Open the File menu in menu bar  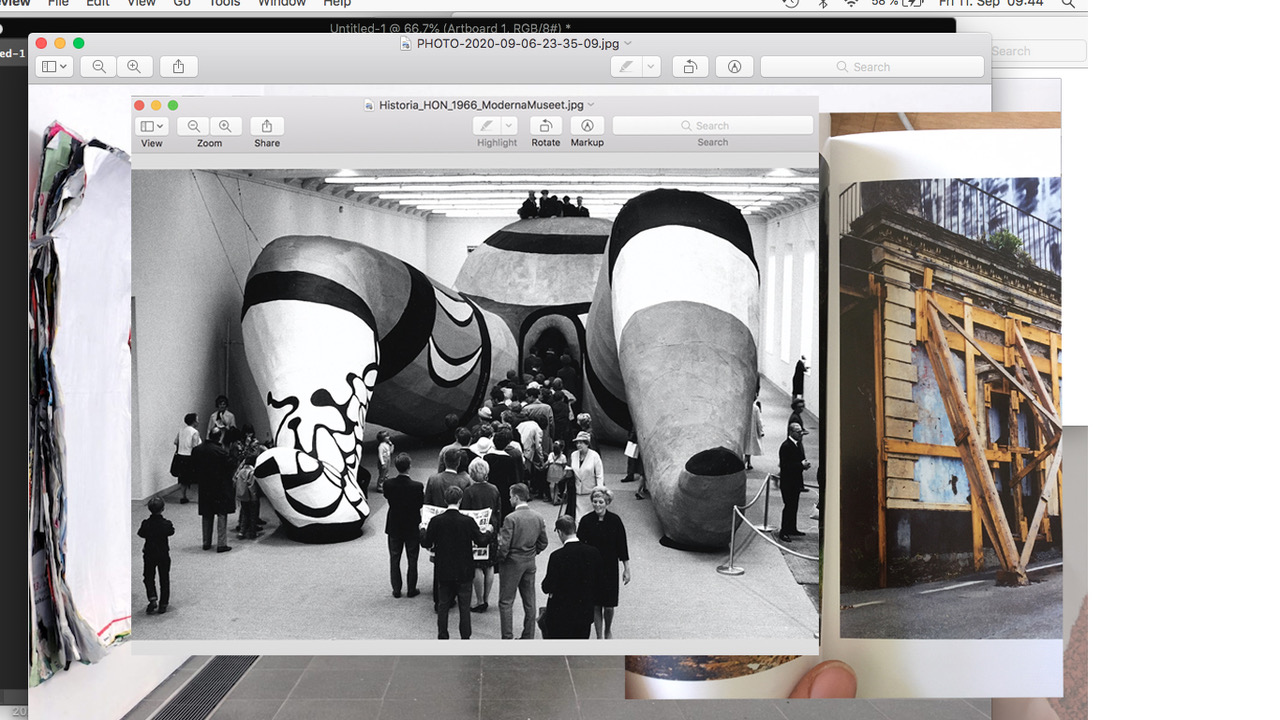click(58, 4)
